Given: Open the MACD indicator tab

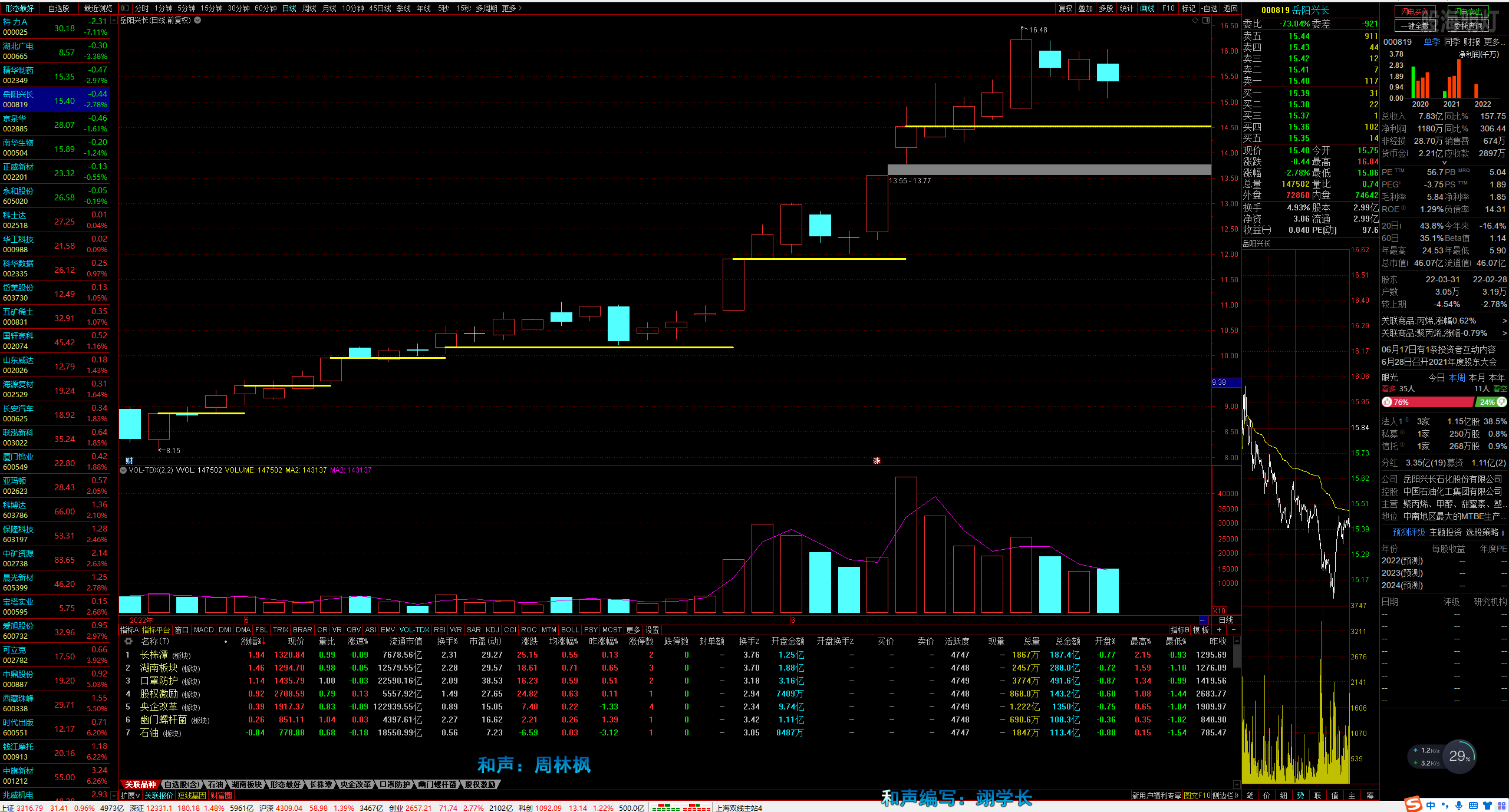Looking at the screenshot, I should [x=203, y=630].
